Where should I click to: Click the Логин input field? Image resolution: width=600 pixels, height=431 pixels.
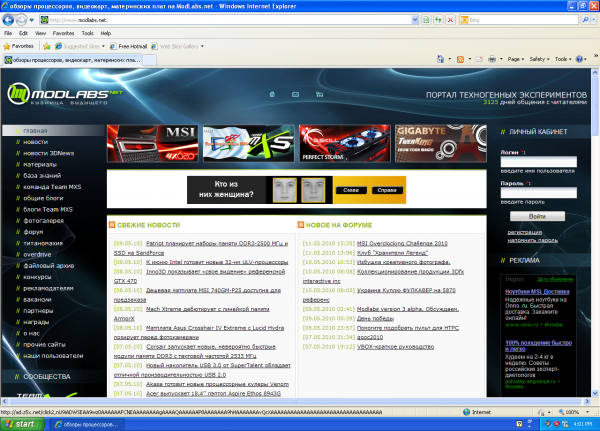pos(538,162)
